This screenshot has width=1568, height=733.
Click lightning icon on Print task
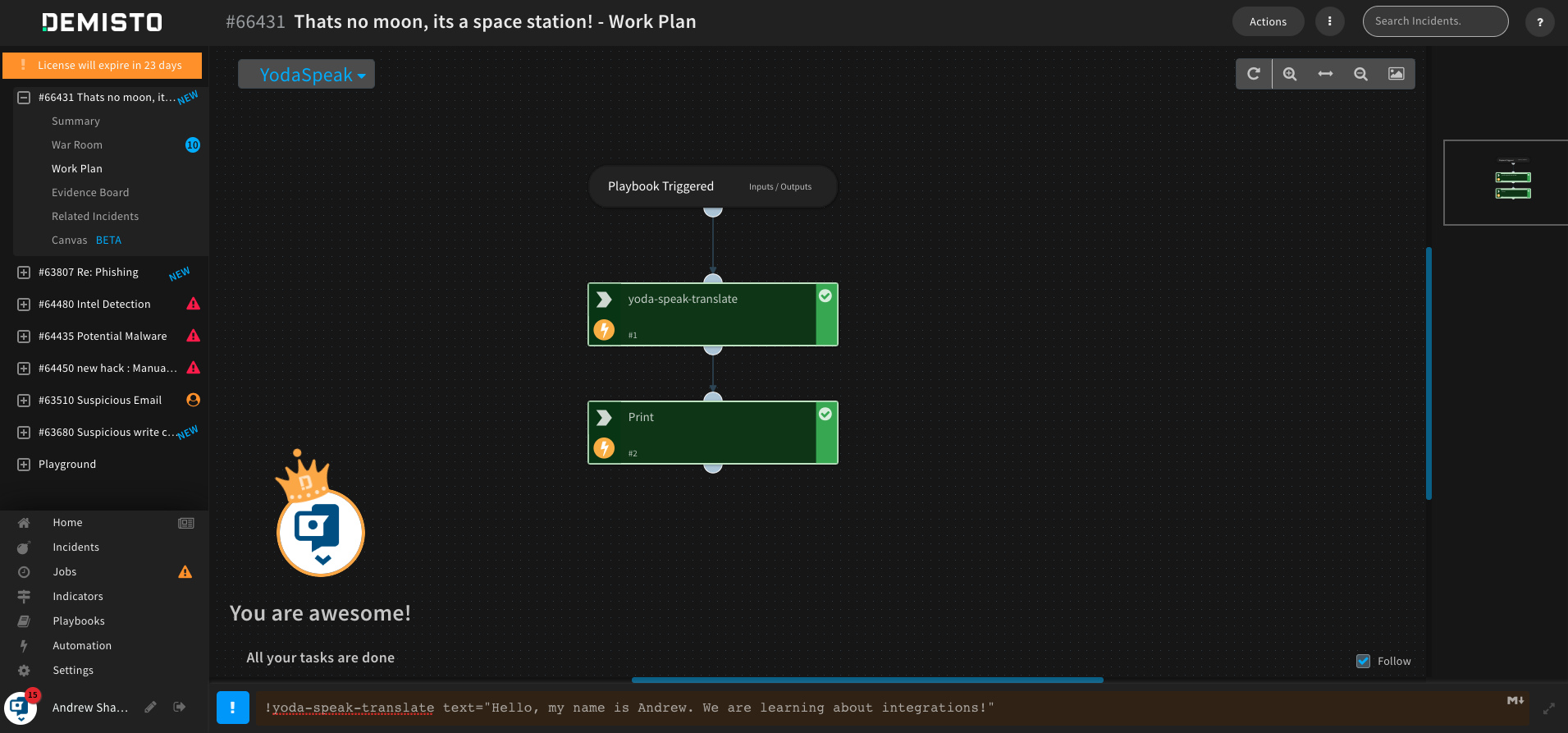click(x=604, y=448)
